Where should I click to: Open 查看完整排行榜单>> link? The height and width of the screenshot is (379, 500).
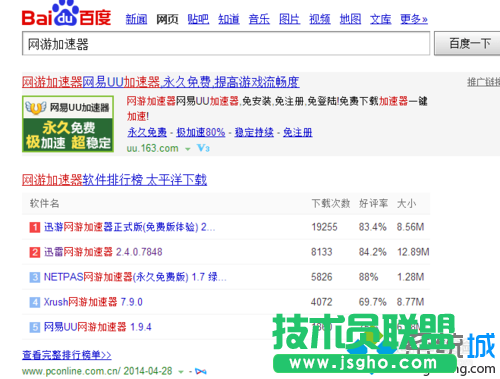pos(67,355)
